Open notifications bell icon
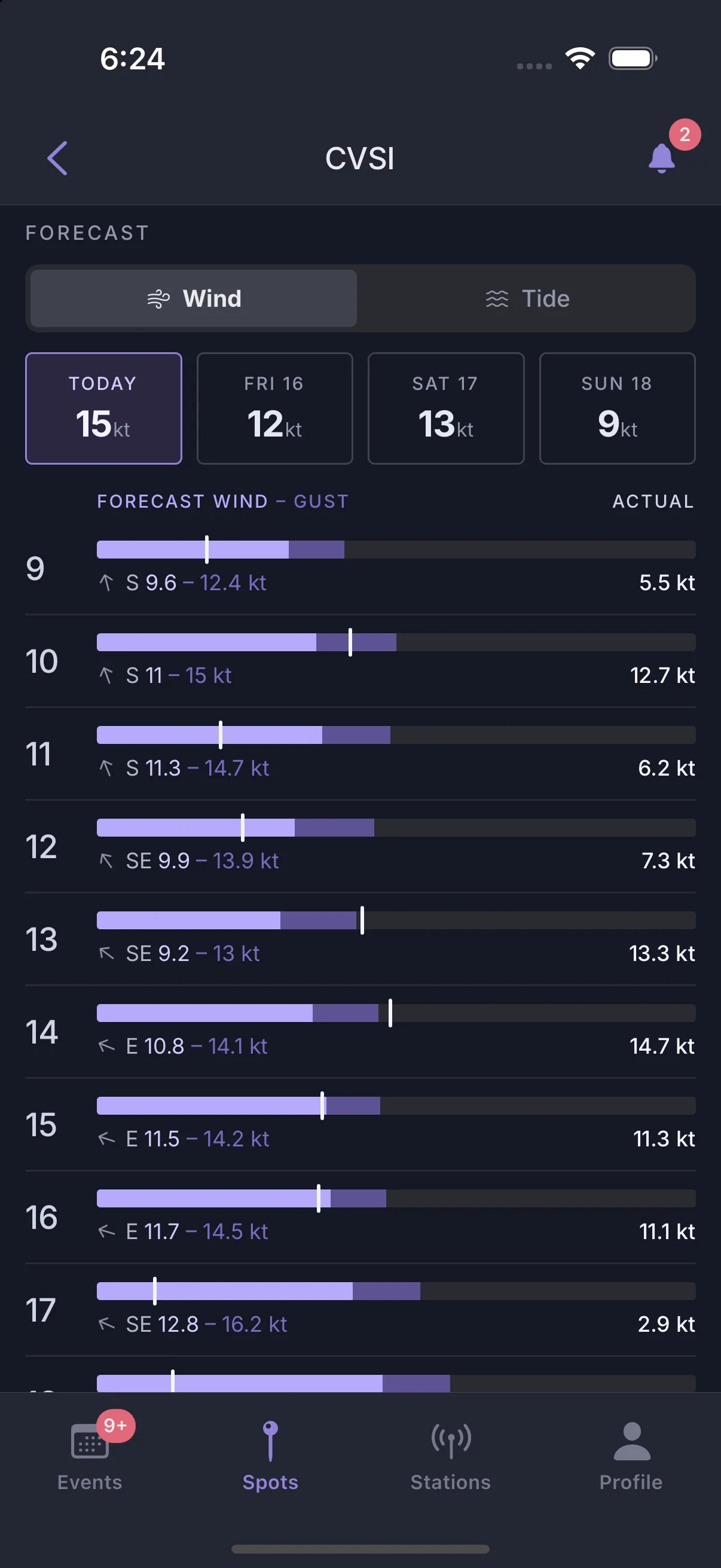Screen dimensions: 721x1568 tap(661, 158)
